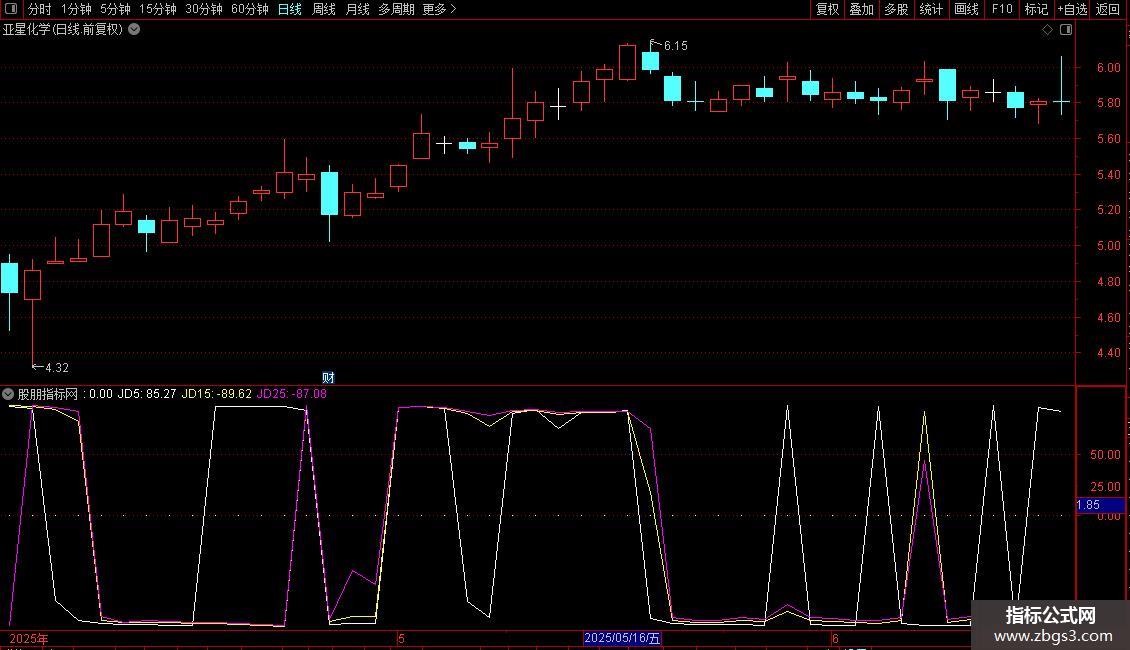Click the 2025年 label on time axis
The height and width of the screenshot is (650, 1130).
29,638
